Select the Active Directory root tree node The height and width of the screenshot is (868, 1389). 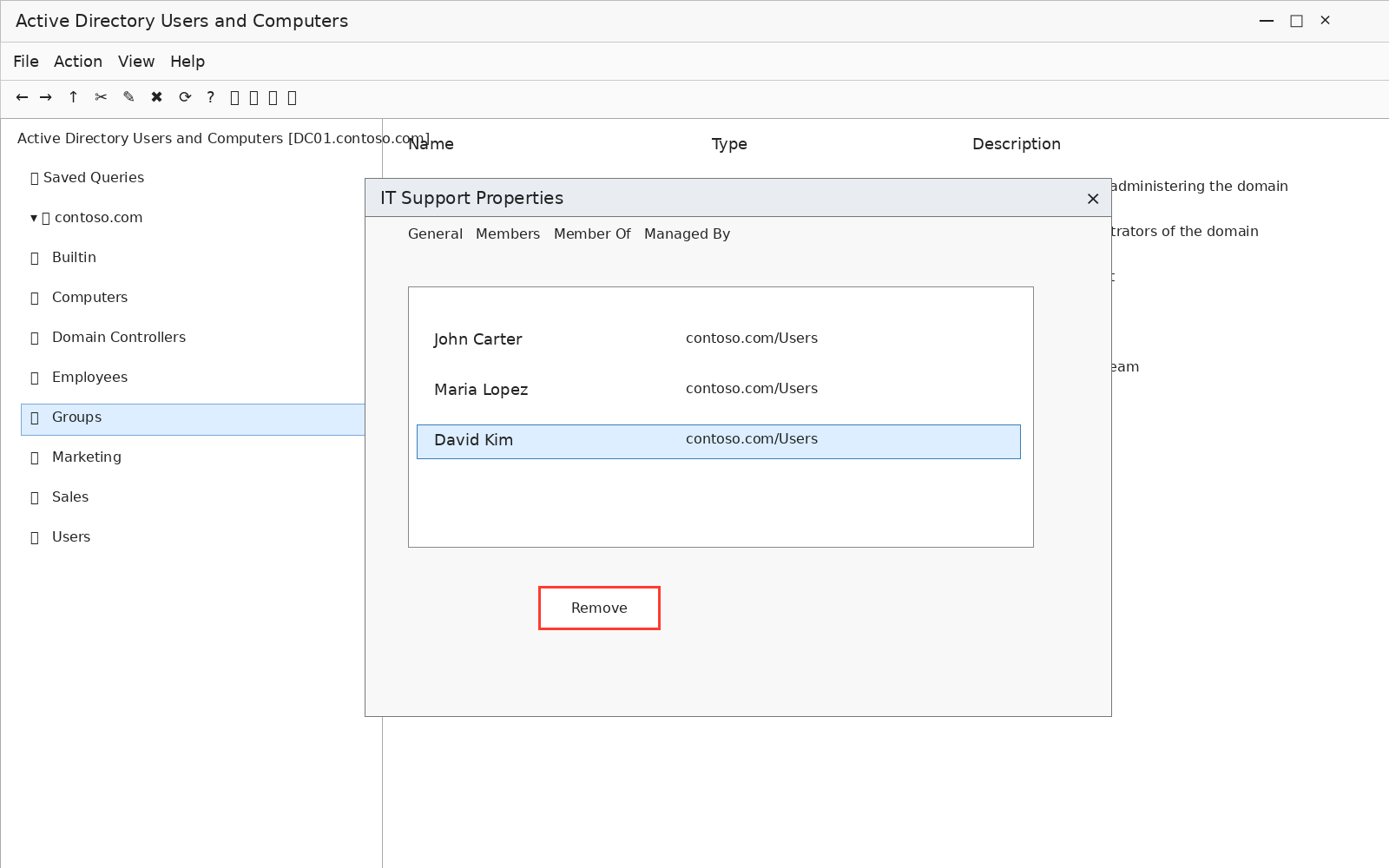tap(223, 139)
